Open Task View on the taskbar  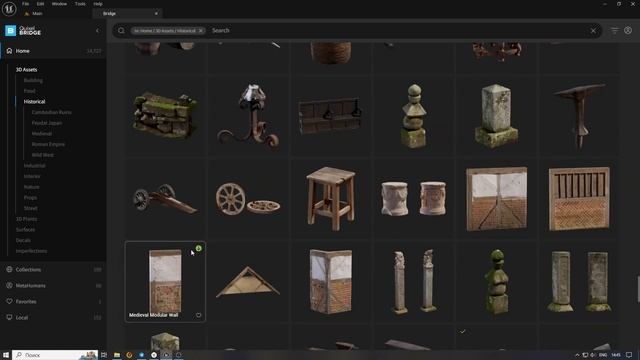click(104, 355)
